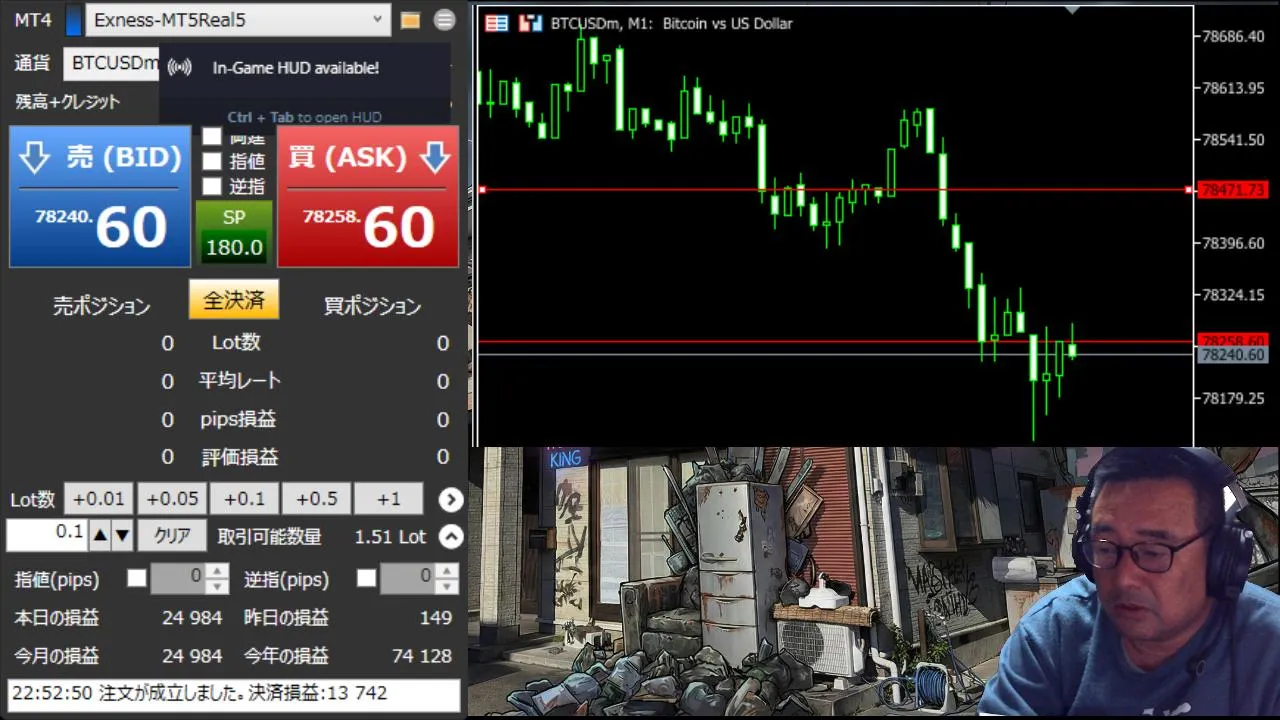Viewport: 1280px width, 720px height.
Task: Decrement the 逆指(pips) spinner down arrow
Action: tap(448, 585)
